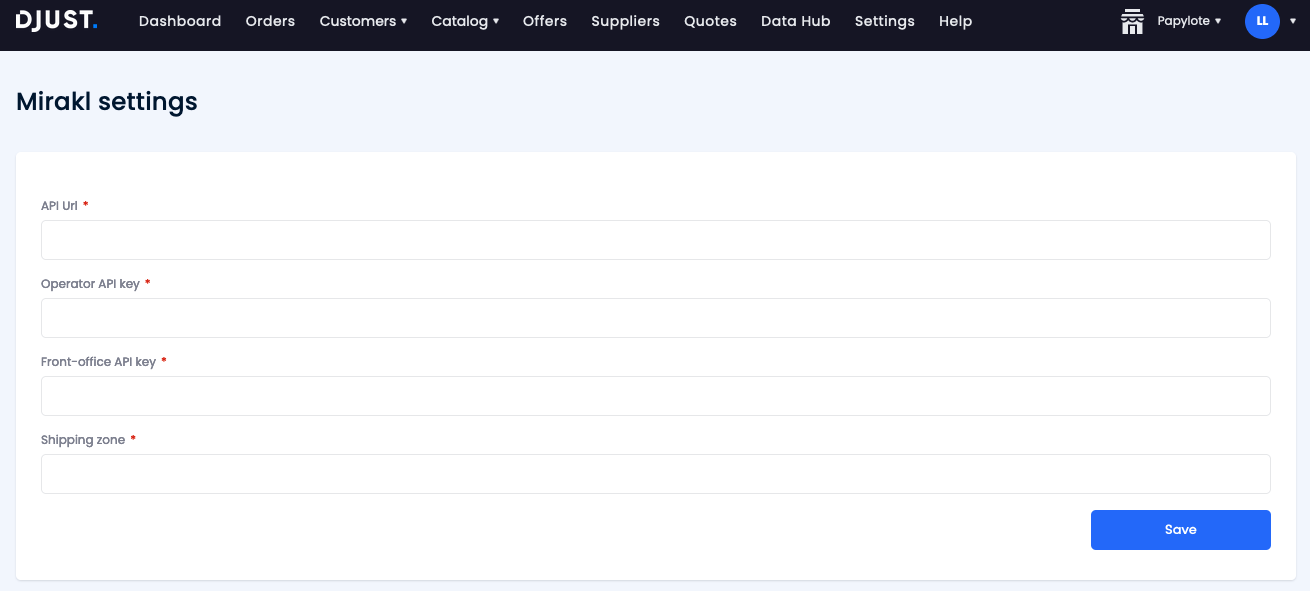Click the storefront icon near Papylote
The image size is (1310, 591).
click(1132, 21)
